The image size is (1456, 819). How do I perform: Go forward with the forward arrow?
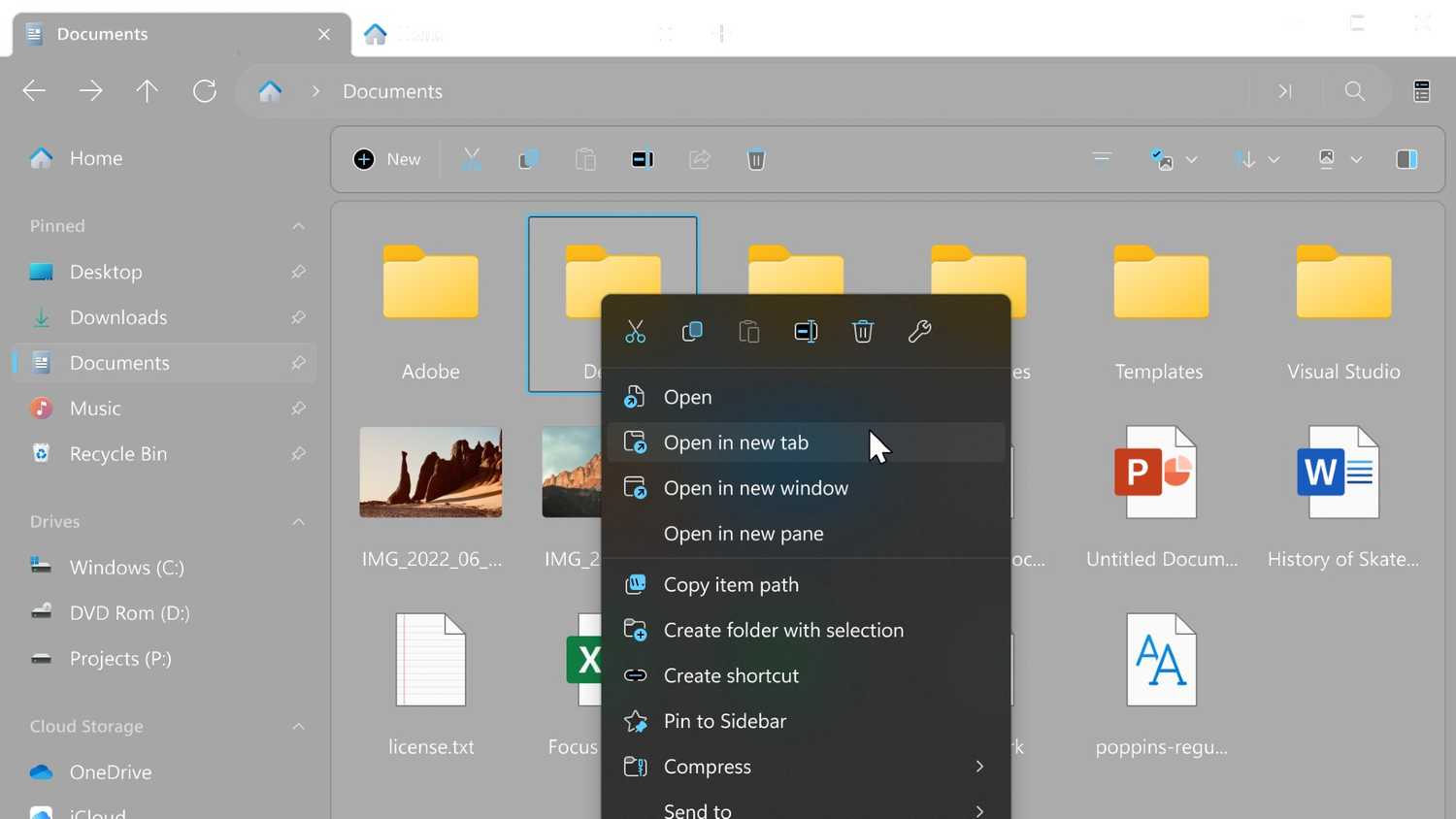pos(91,91)
